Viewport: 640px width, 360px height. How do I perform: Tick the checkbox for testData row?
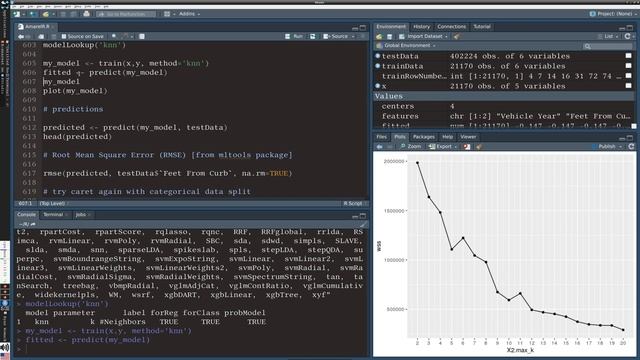tap(629, 56)
